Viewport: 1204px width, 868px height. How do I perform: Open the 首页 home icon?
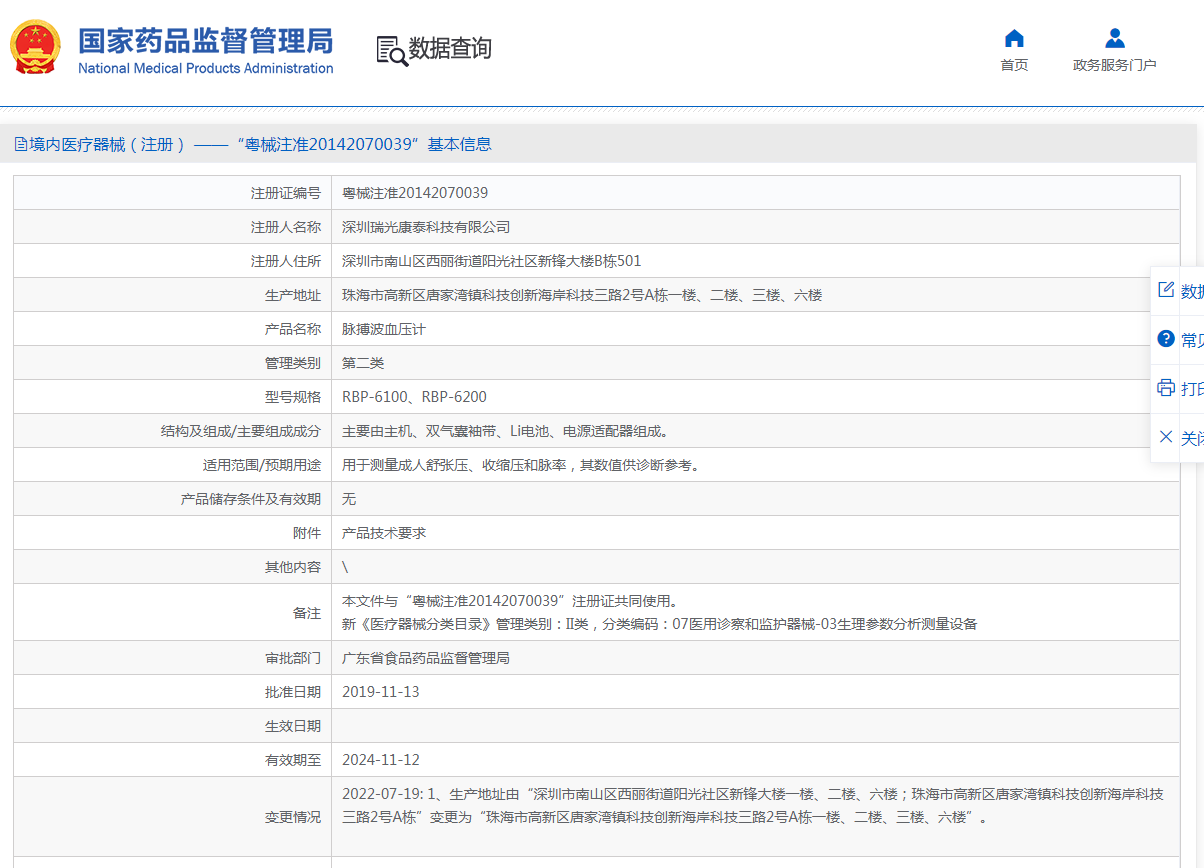(1014, 38)
